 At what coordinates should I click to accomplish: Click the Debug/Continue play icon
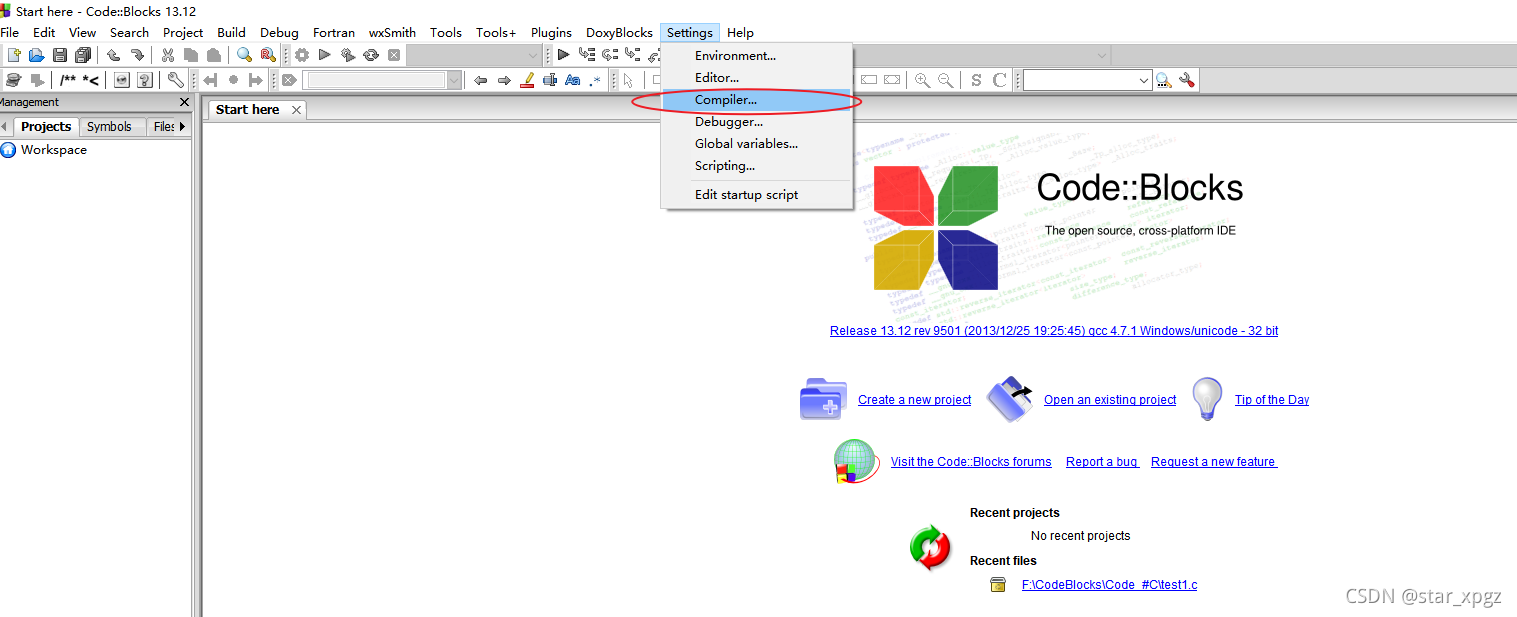tap(563, 54)
